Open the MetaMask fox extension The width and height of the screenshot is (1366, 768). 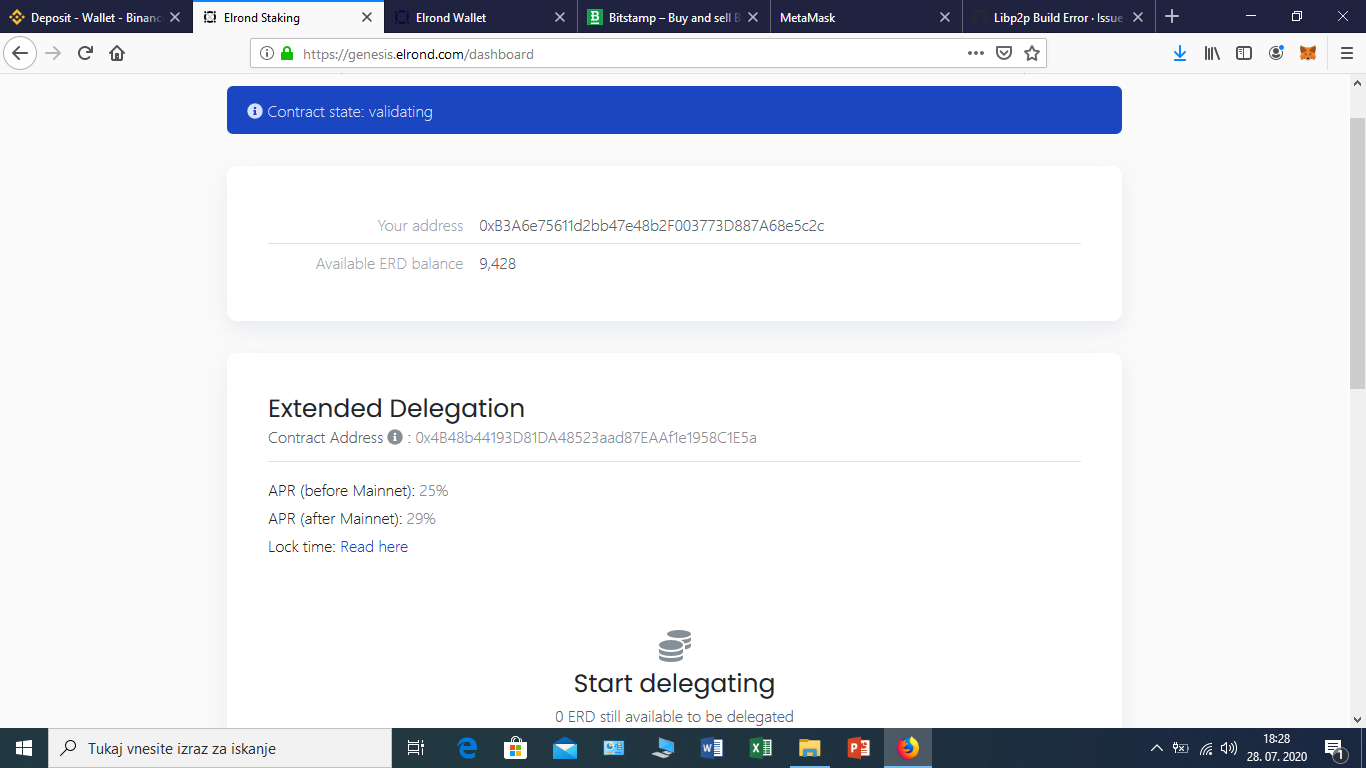click(x=1307, y=53)
